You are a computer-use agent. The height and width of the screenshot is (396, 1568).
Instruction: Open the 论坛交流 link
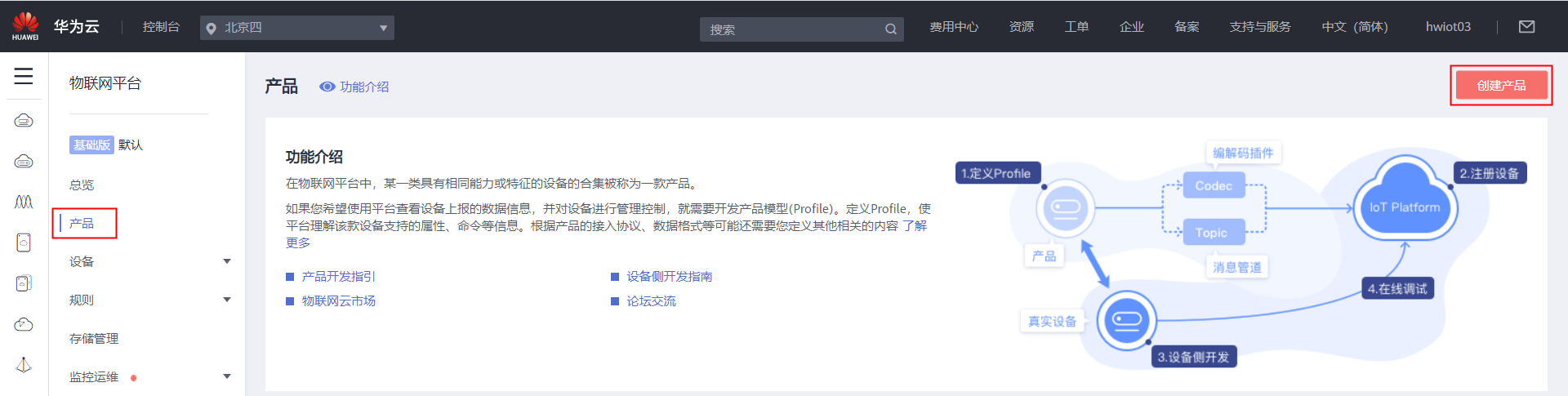pos(651,300)
